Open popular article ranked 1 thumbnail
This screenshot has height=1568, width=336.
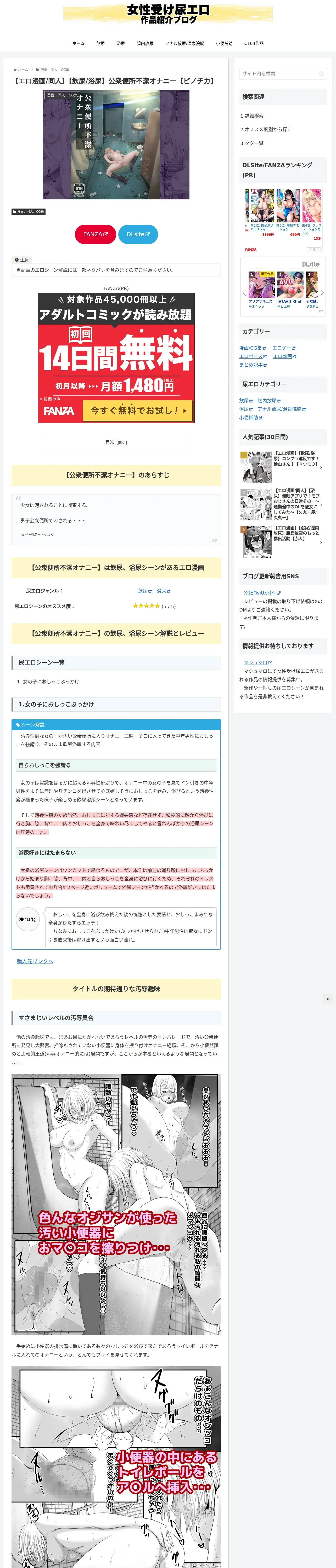point(256,467)
